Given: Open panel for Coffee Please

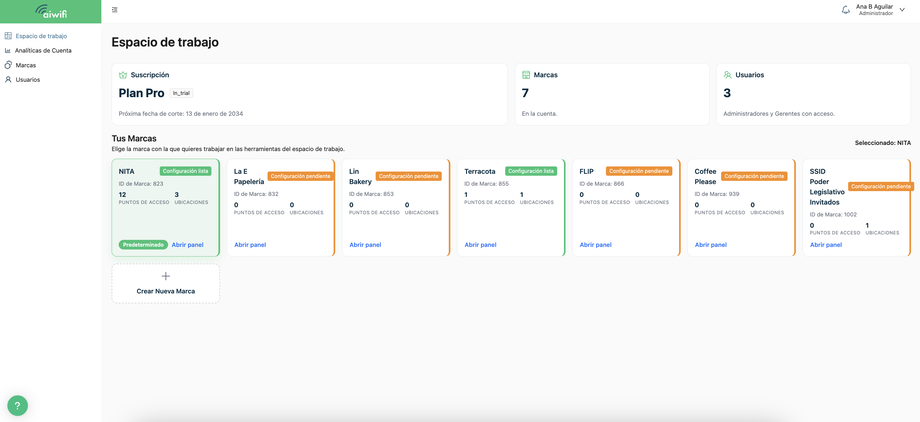Looking at the screenshot, I should [711, 245].
